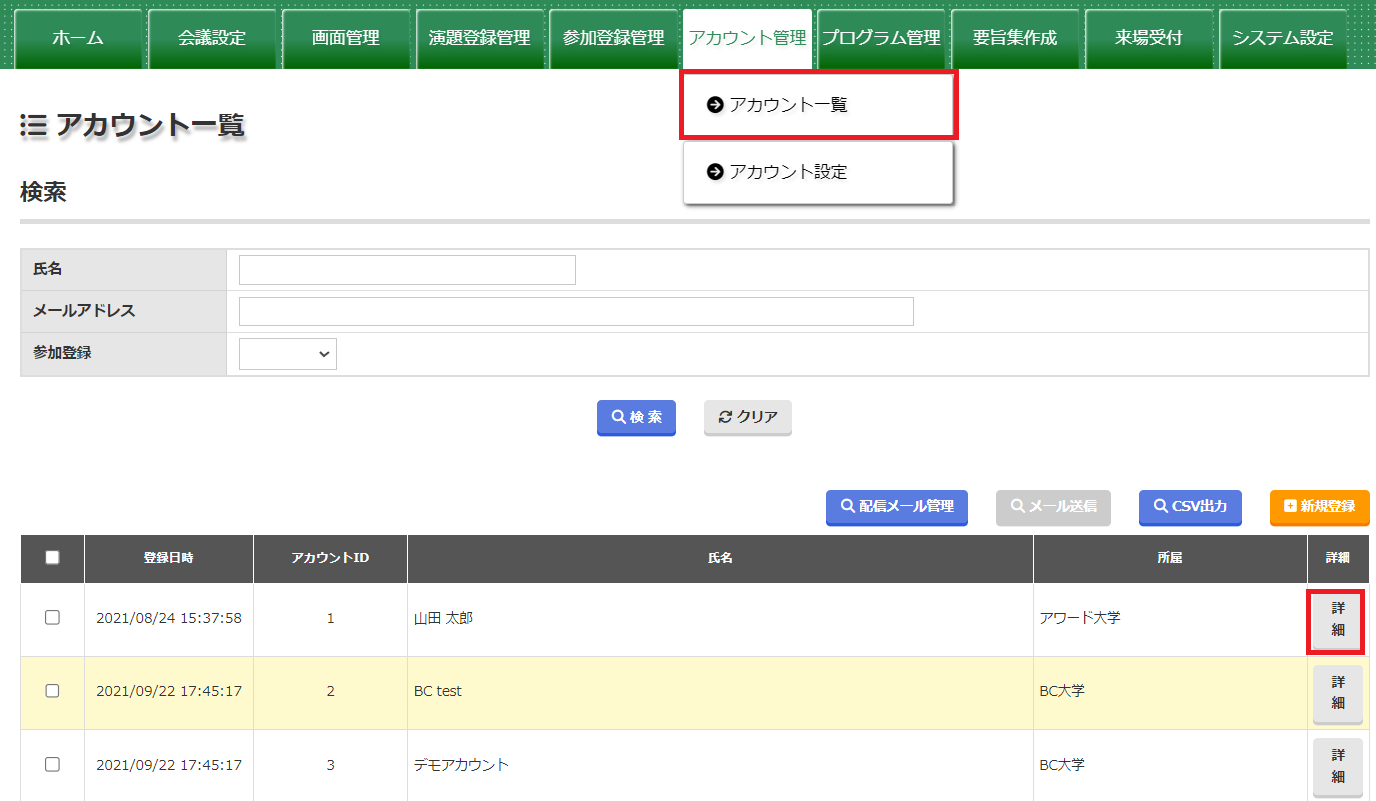Click the クリア reset button
The height and width of the screenshot is (801, 1376).
click(747, 417)
